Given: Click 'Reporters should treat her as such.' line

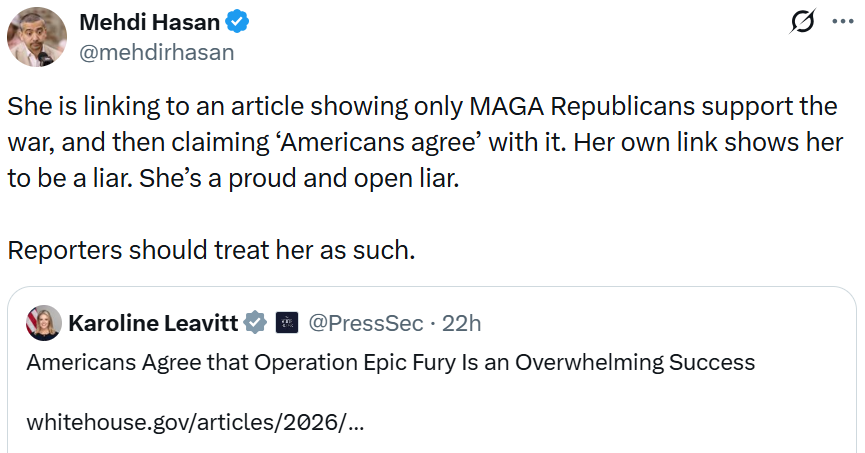Looking at the screenshot, I should (x=211, y=249).
